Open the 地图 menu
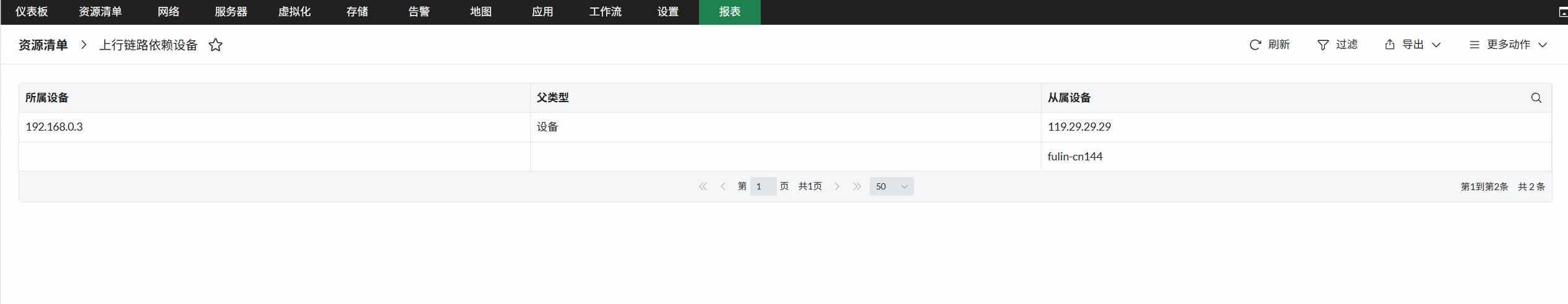Image resolution: width=1568 pixels, height=304 pixels. tap(481, 12)
